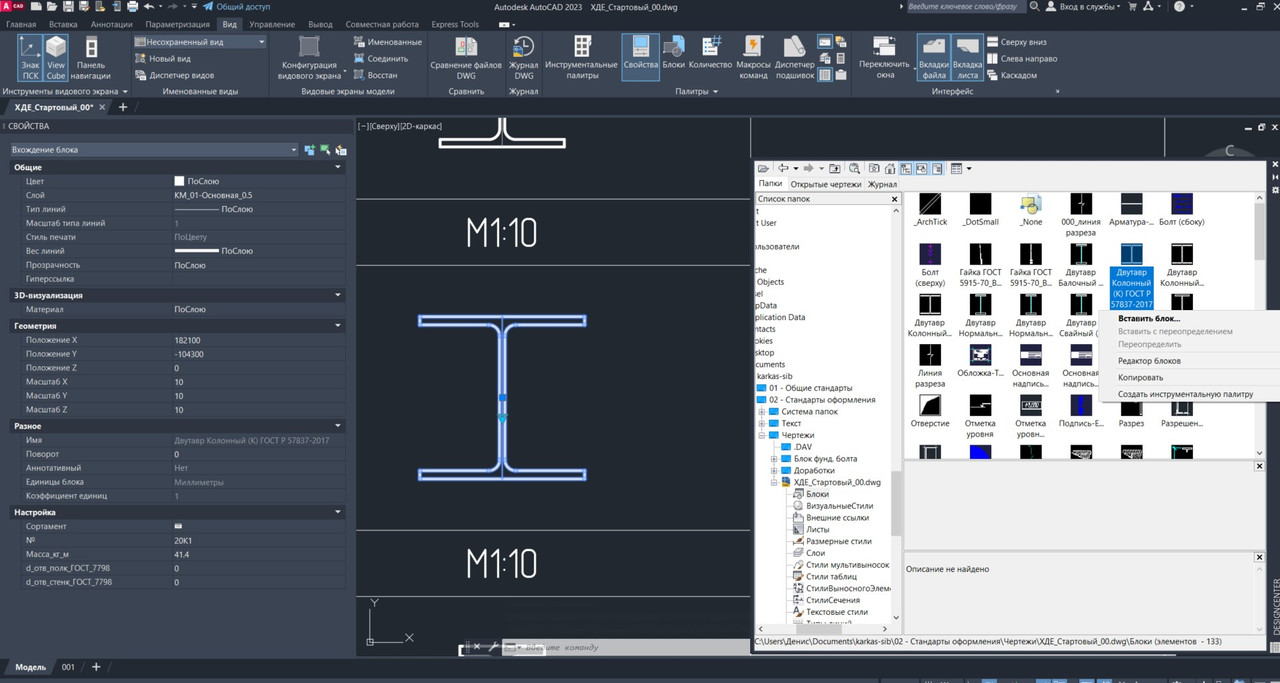Open Сравнение файлов DWG tool
Viewport: 1280px width, 683px height.
(x=466, y=59)
